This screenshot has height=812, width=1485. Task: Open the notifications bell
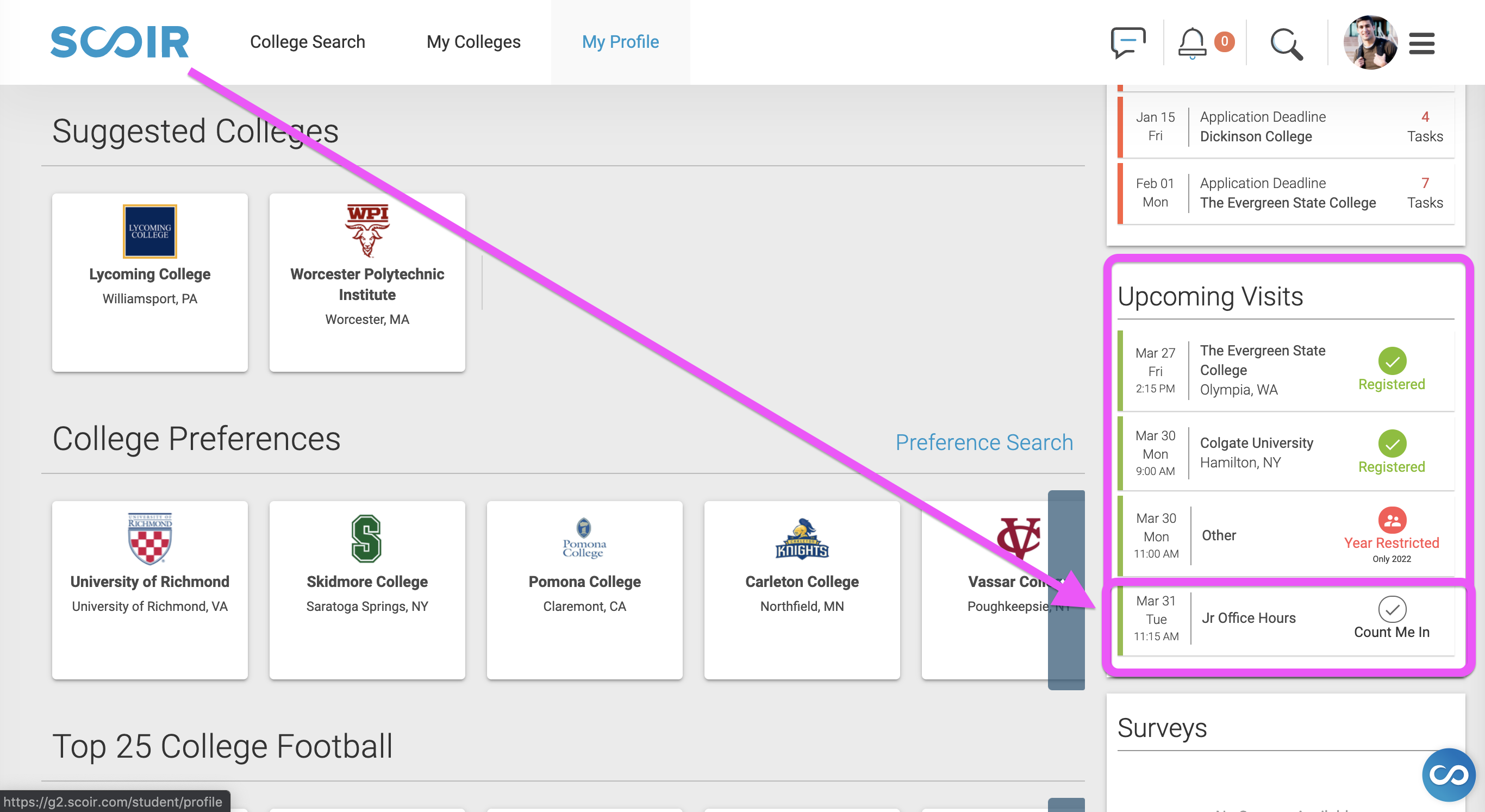[1191, 43]
